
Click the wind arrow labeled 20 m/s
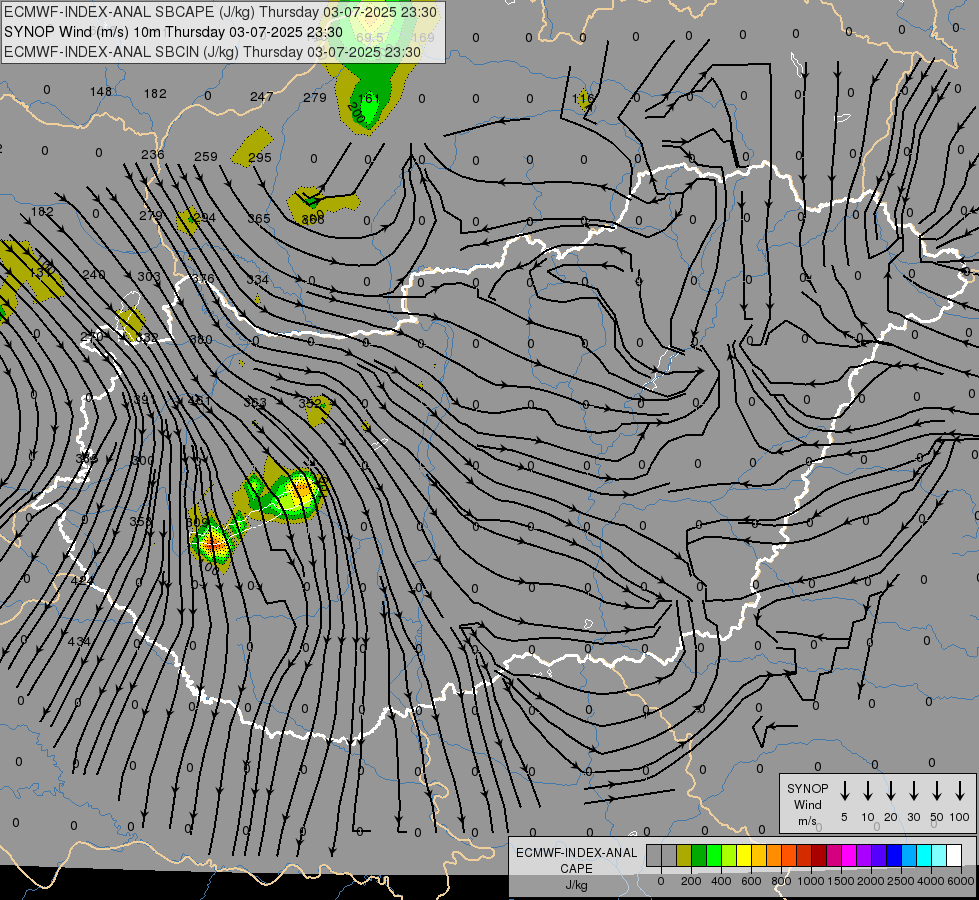[891, 791]
